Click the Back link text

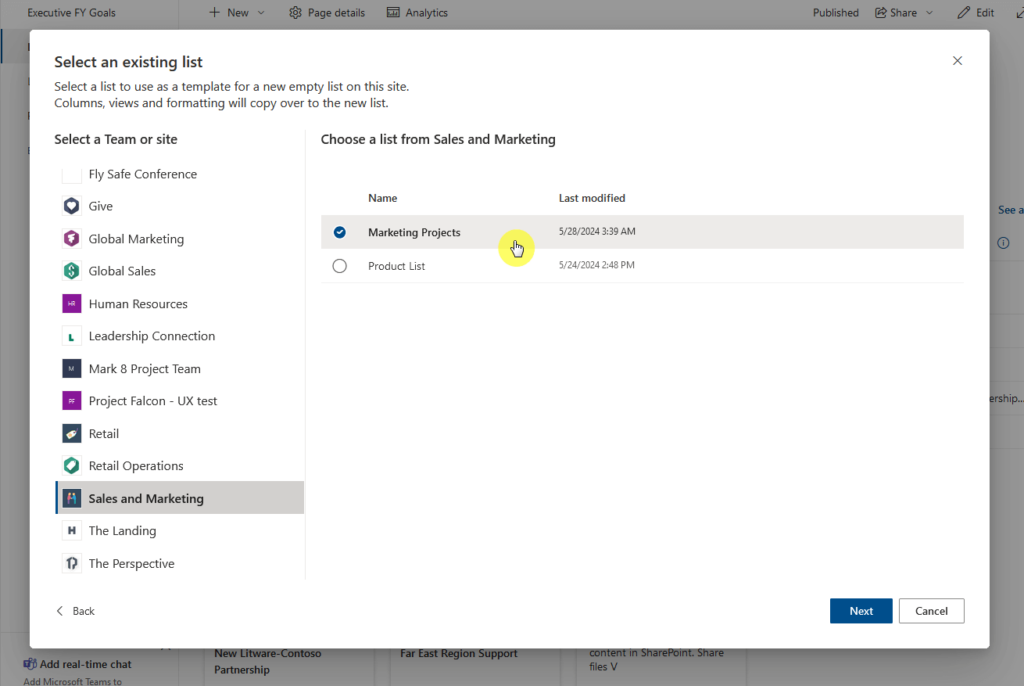[84, 611]
